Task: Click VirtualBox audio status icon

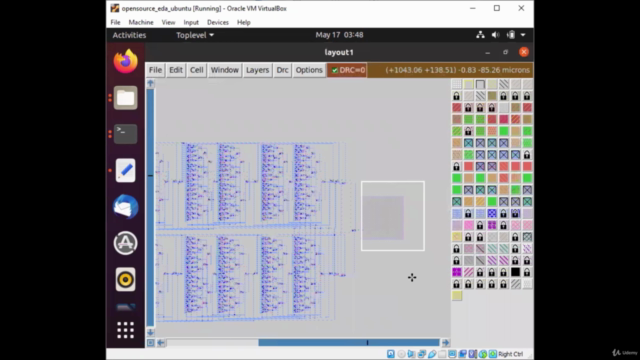Action: (411, 354)
